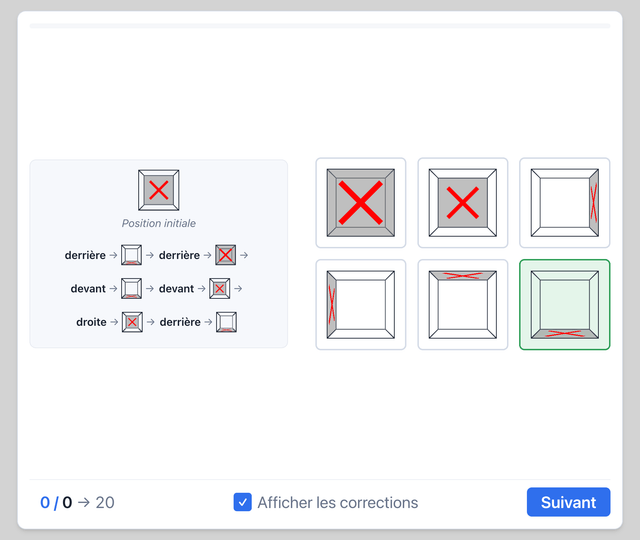Select green highlighted answer with X on bottom

564,304
